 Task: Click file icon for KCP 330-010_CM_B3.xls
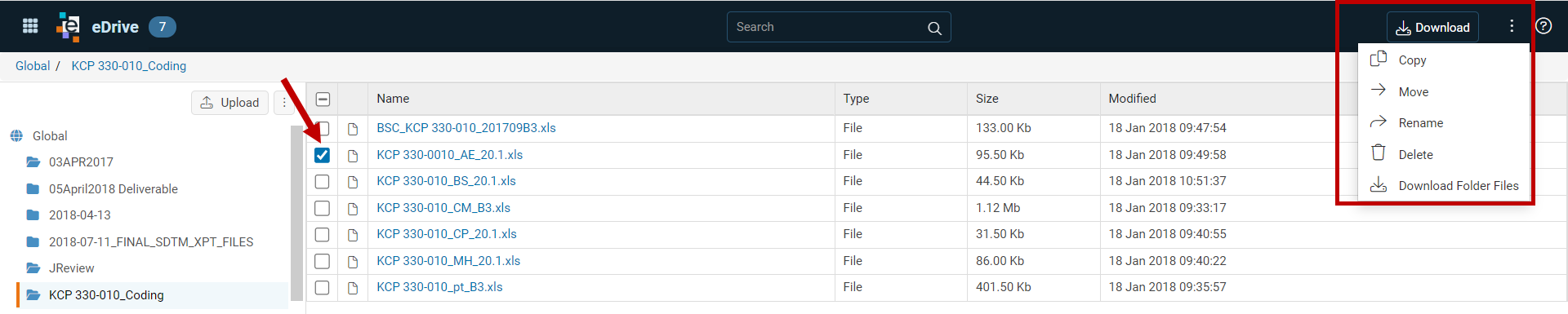(x=353, y=208)
